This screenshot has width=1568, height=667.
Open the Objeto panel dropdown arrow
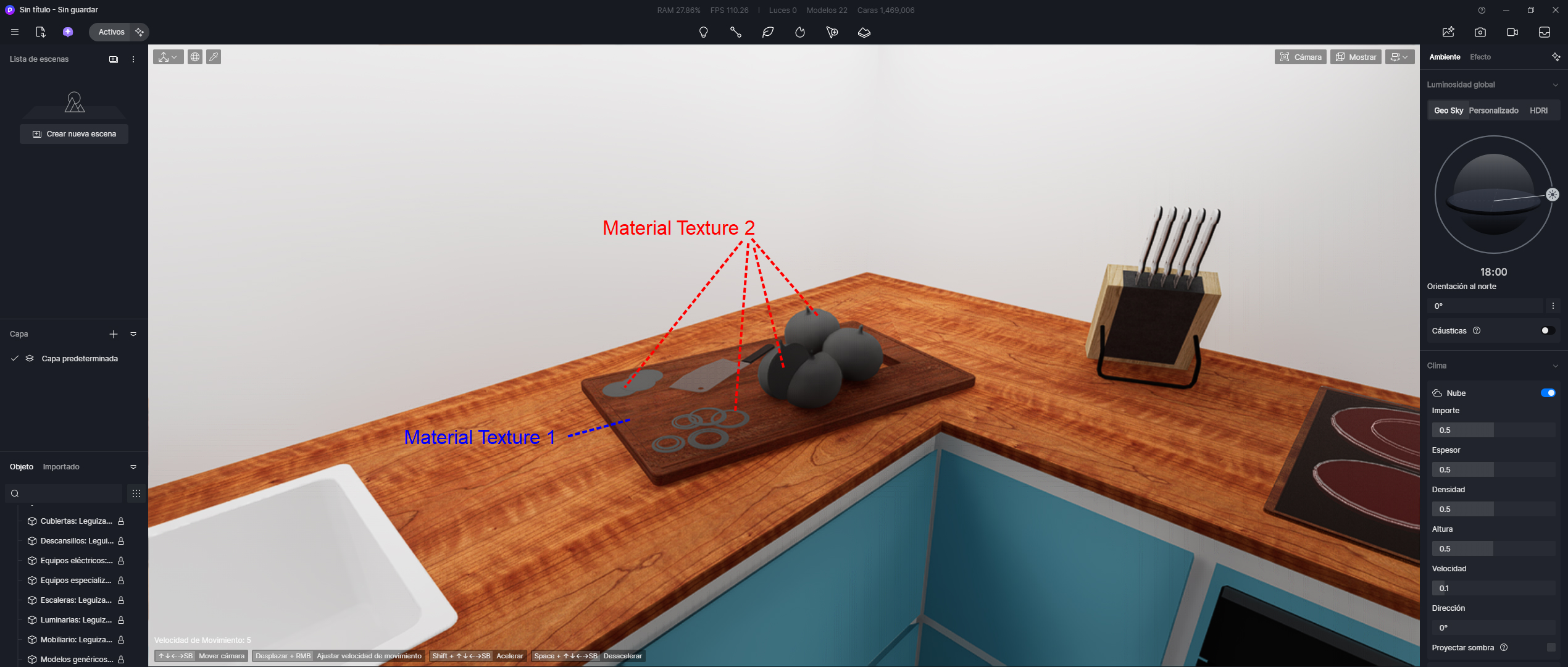click(x=133, y=467)
